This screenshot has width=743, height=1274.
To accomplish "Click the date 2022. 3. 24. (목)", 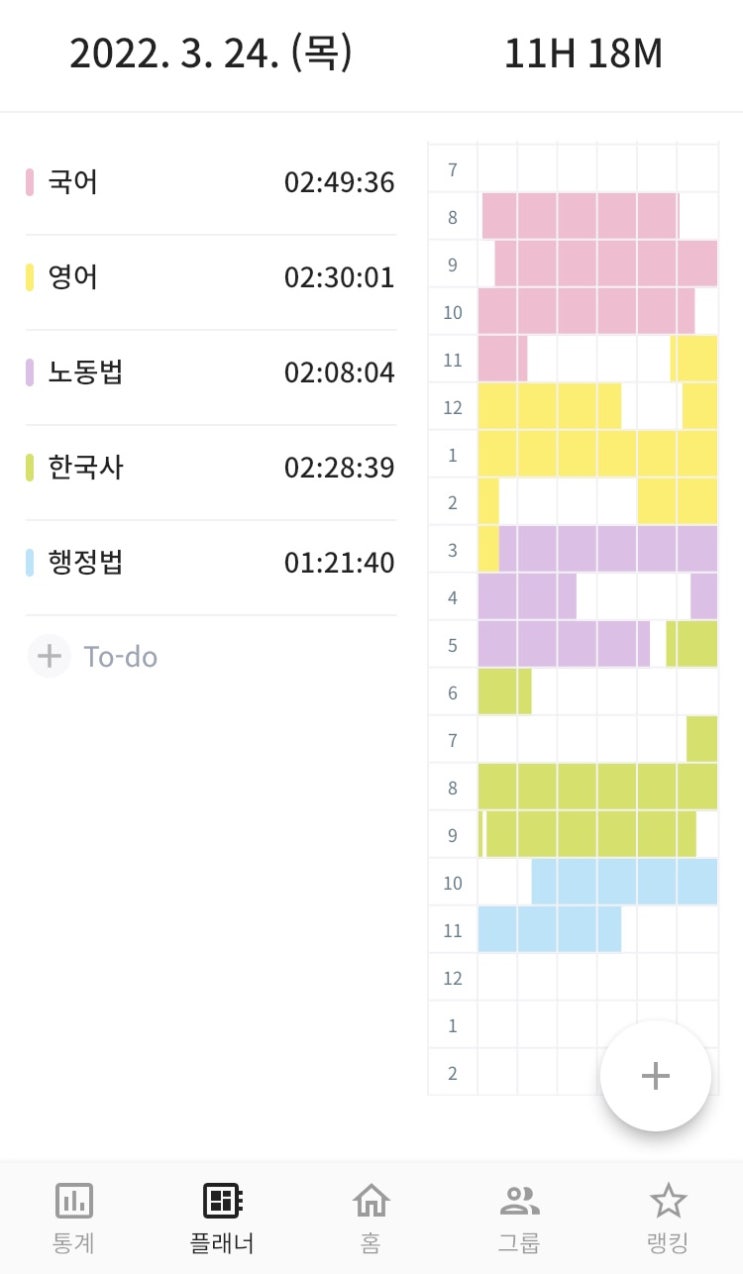I will [211, 53].
